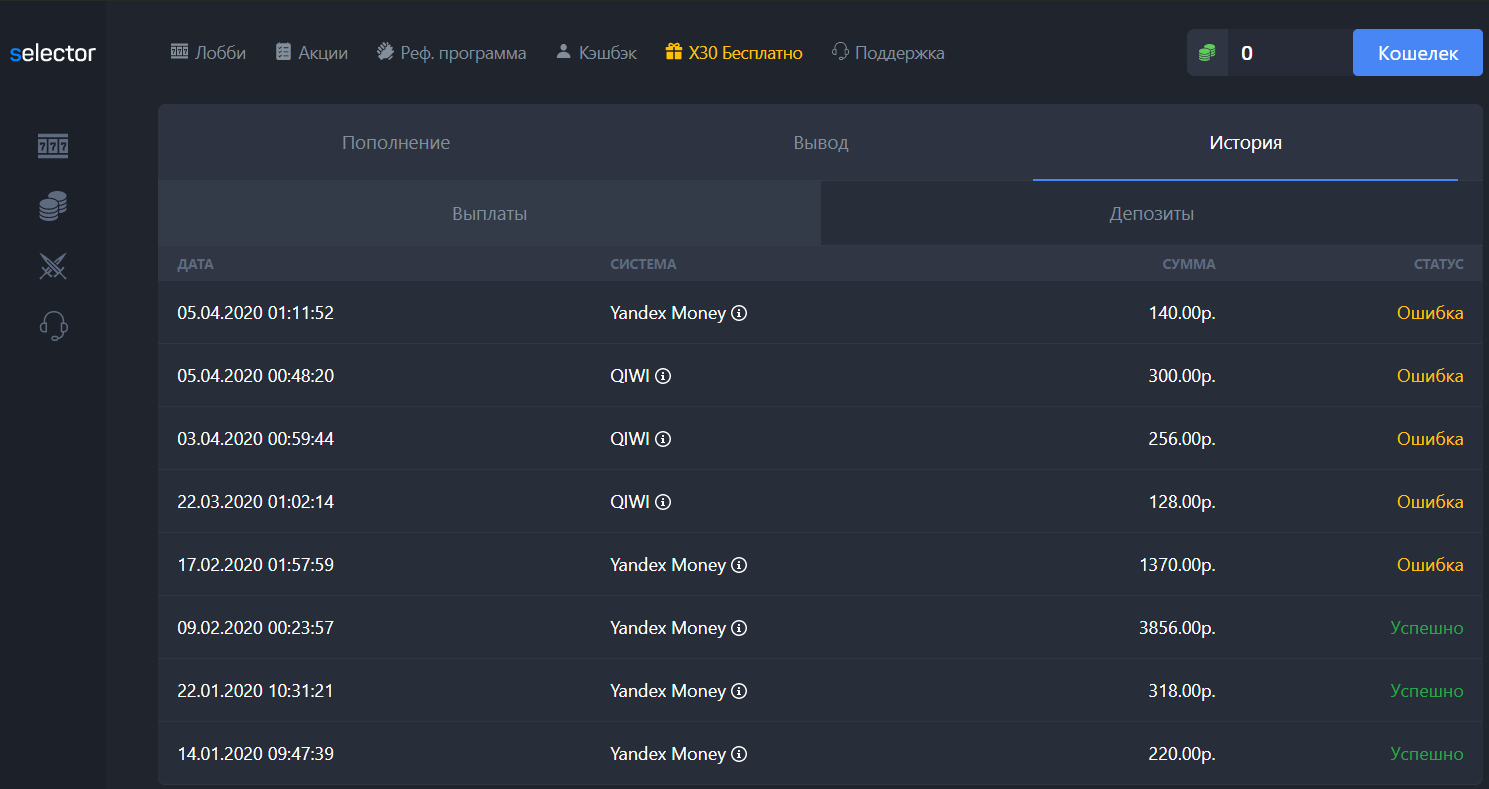
Task: Open the Акции menu item
Action: 312,53
